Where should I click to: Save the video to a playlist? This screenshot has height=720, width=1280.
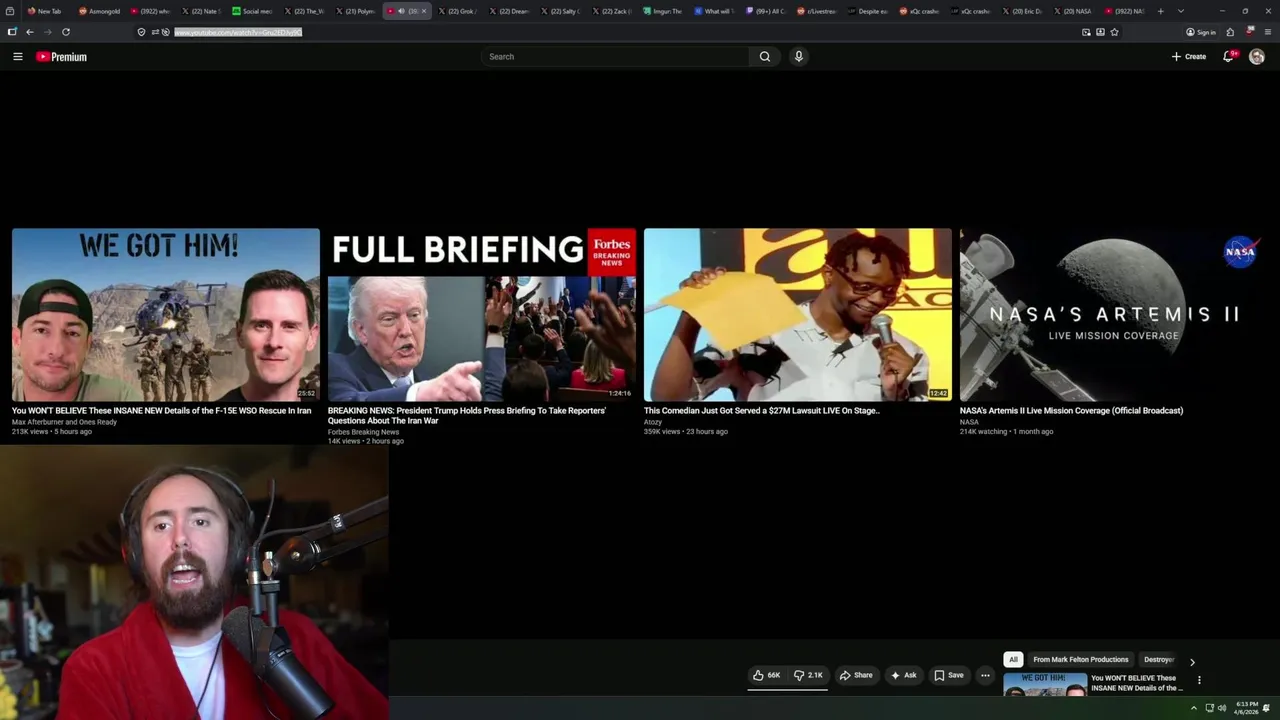[949, 675]
